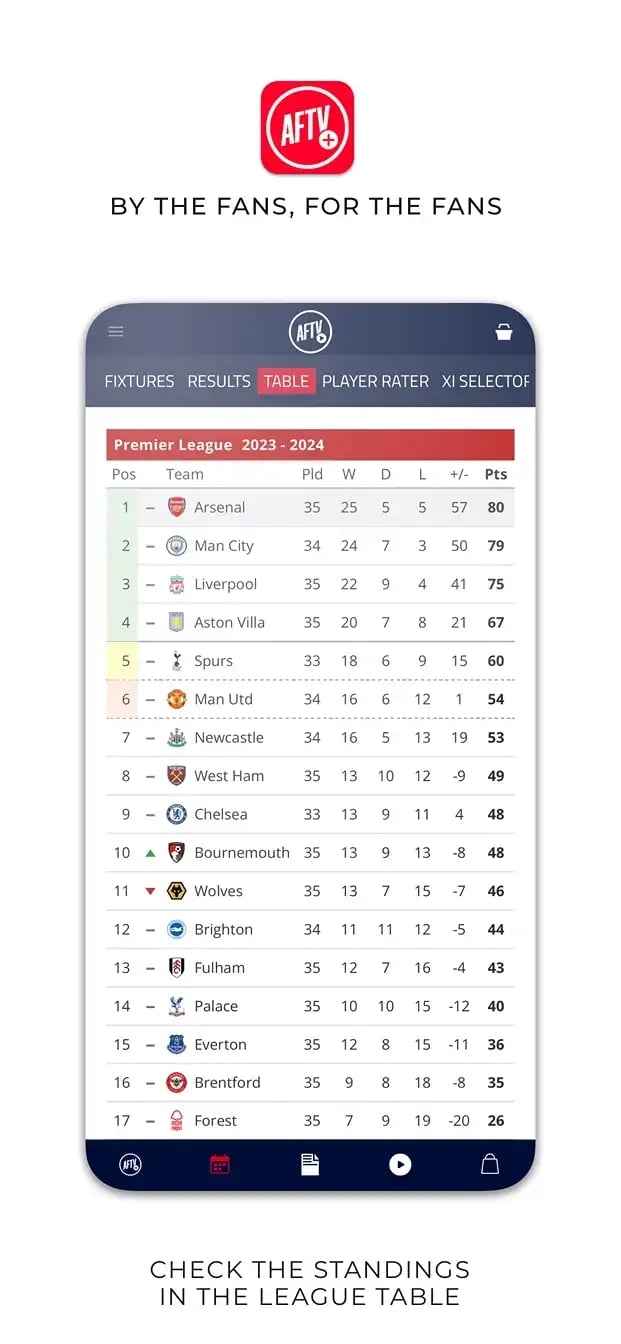The image size is (621, 1344).
Task: Select the Liverpool row in the table
Action: (x=310, y=584)
